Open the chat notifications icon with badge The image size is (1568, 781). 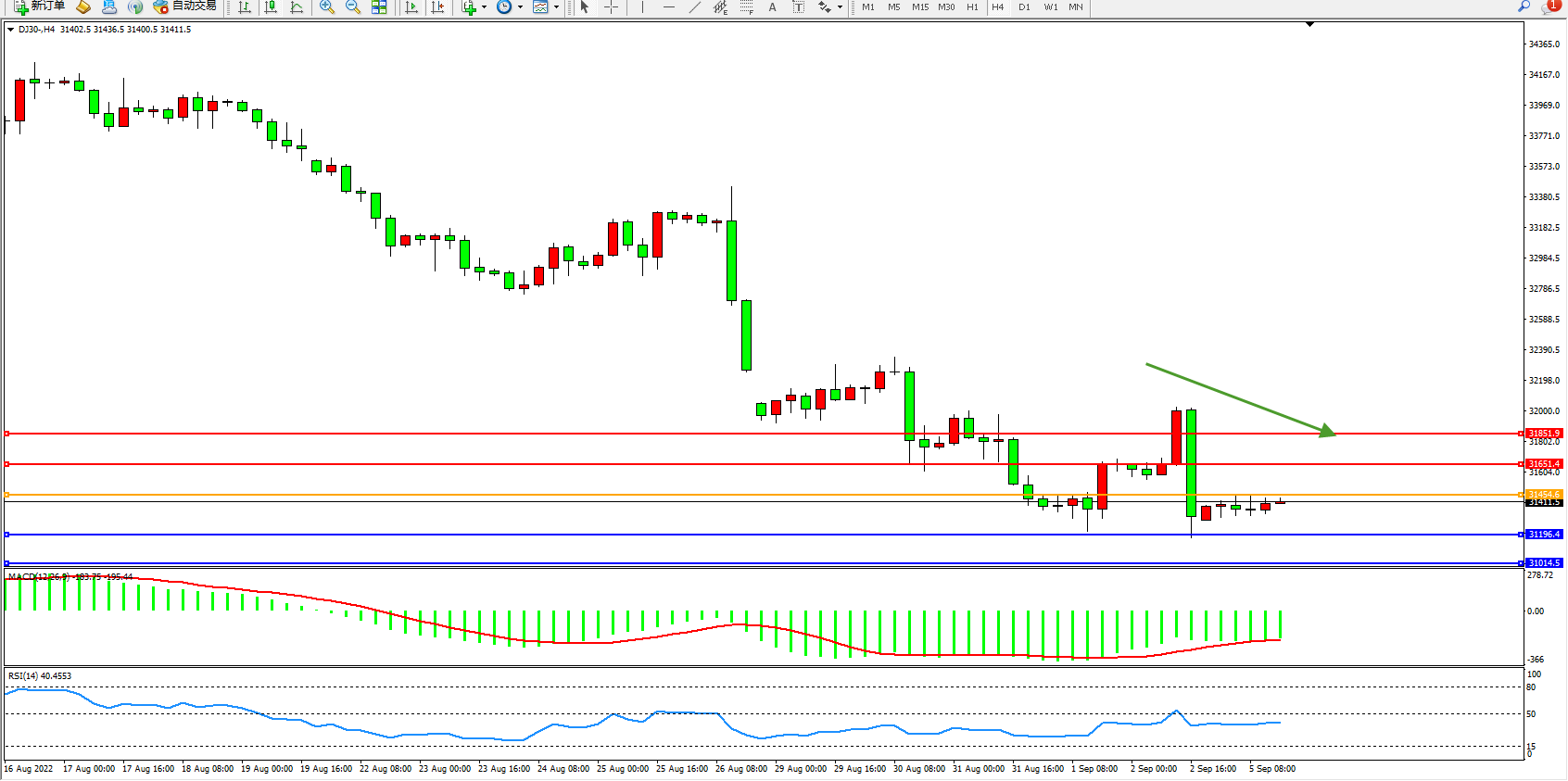click(x=1549, y=6)
